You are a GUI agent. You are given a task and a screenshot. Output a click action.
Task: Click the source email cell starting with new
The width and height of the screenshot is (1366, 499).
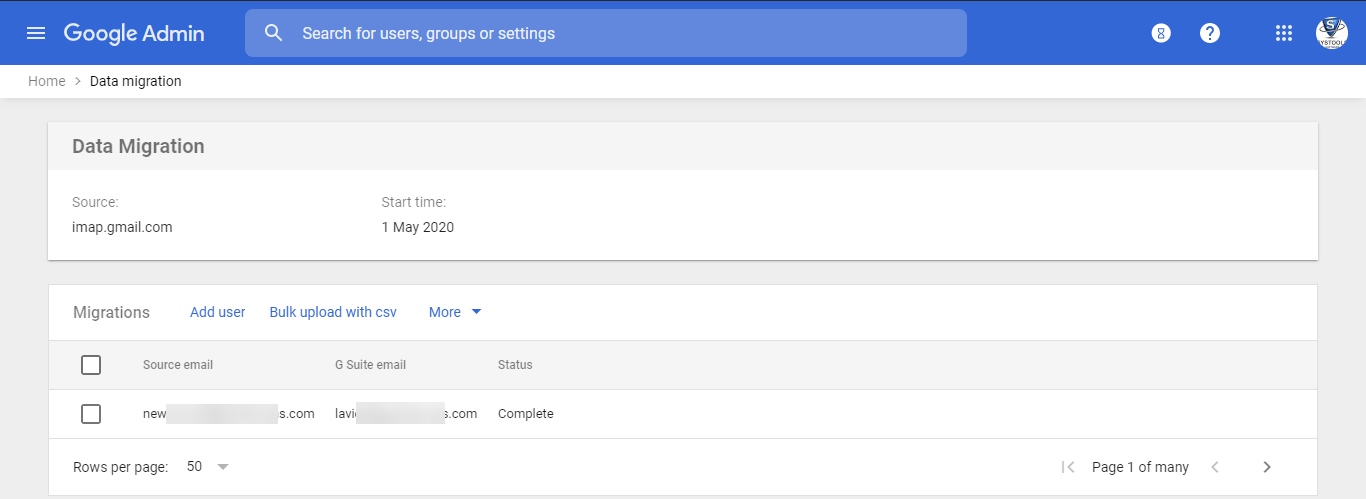coord(229,414)
